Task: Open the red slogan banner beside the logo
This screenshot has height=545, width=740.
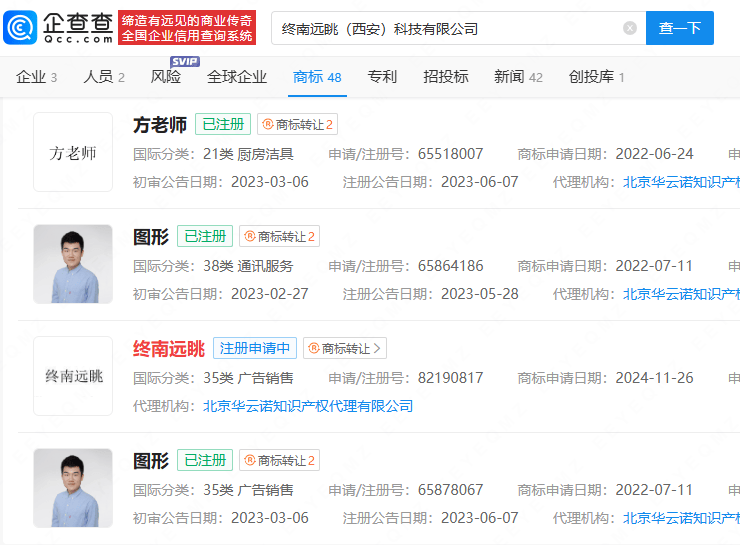Action: pos(187,28)
